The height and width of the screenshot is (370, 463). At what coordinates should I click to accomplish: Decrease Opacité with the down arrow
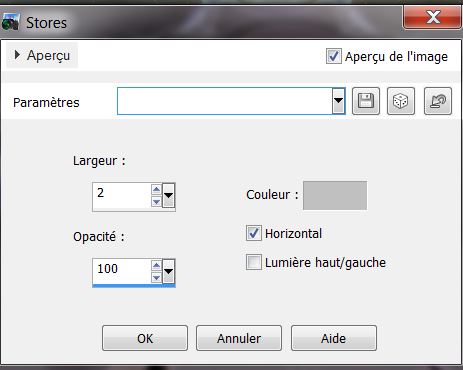tap(156, 277)
